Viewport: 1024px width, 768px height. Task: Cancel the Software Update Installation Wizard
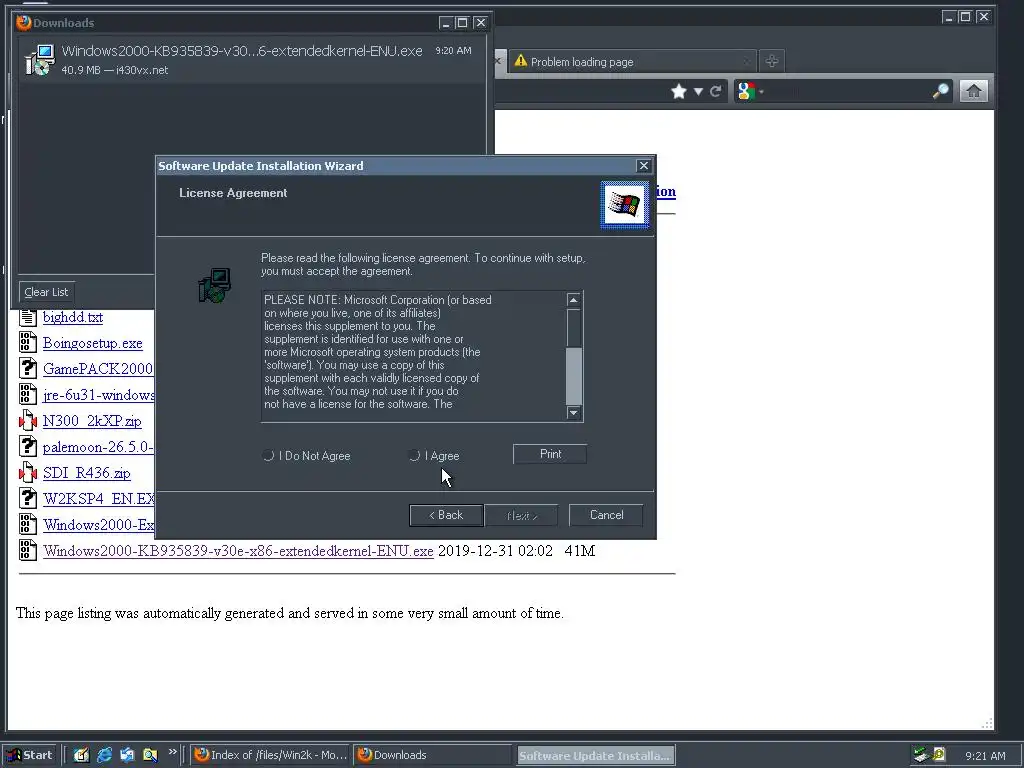pyautogui.click(x=606, y=515)
